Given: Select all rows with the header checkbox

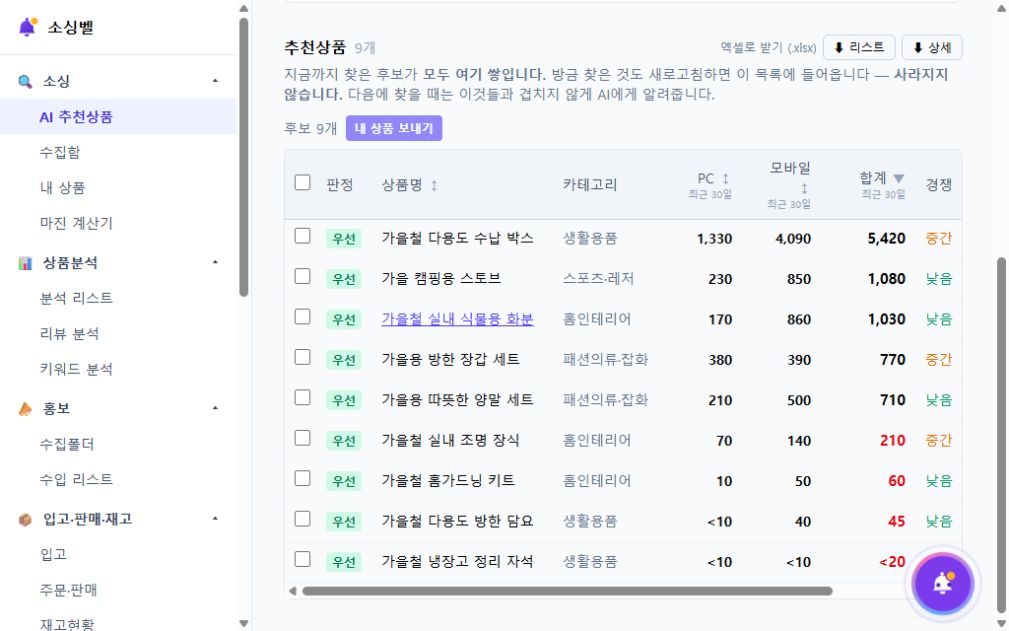Looking at the screenshot, I should 302,183.
